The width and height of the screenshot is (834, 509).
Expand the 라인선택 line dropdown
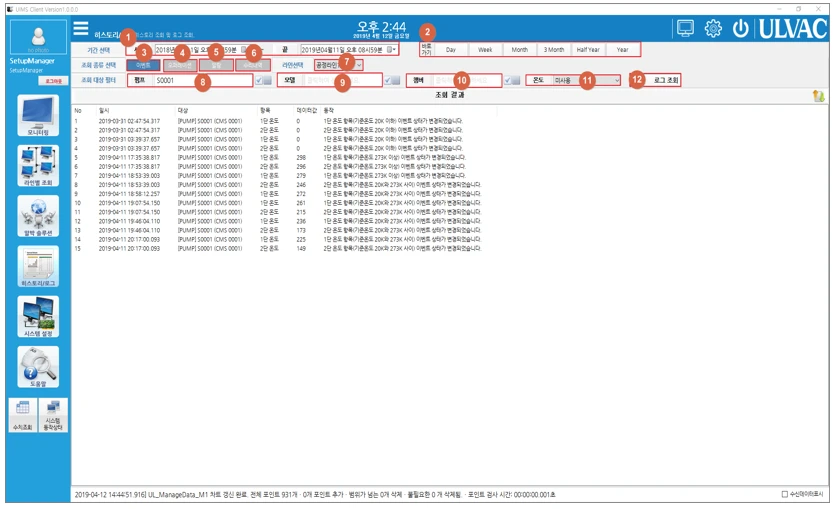[360, 65]
